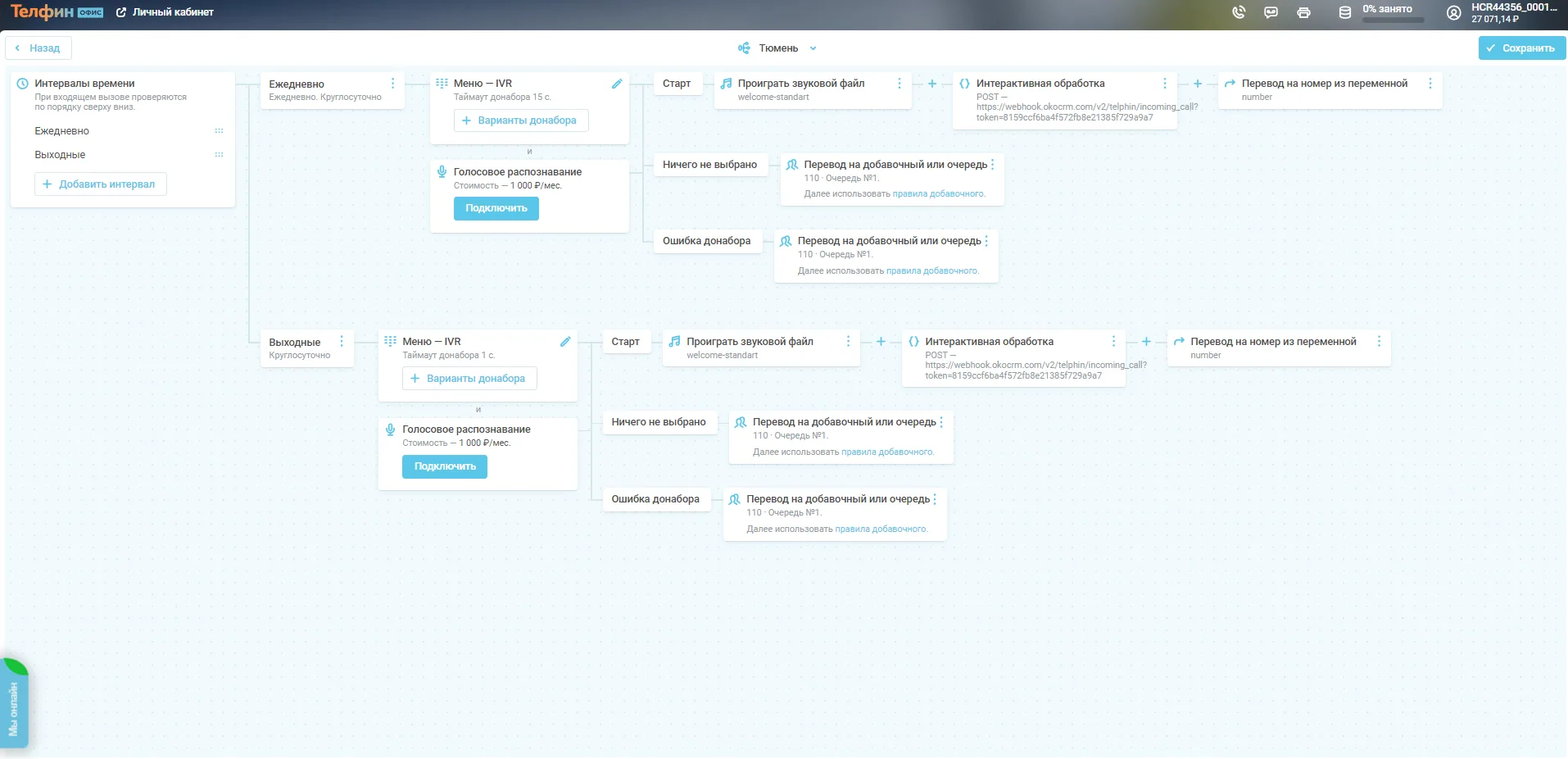Open the call history phone icon
This screenshot has width=1568, height=759.
[x=1239, y=12]
